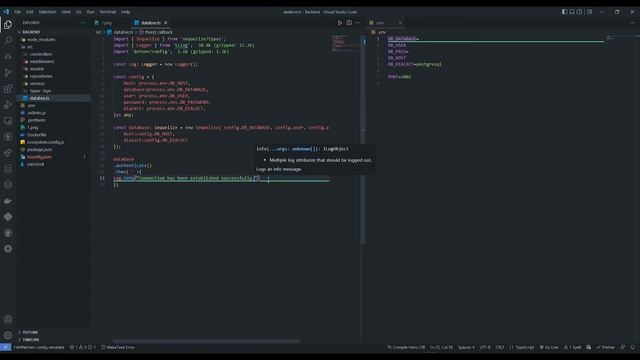Change line ending CRLF

point(500,347)
